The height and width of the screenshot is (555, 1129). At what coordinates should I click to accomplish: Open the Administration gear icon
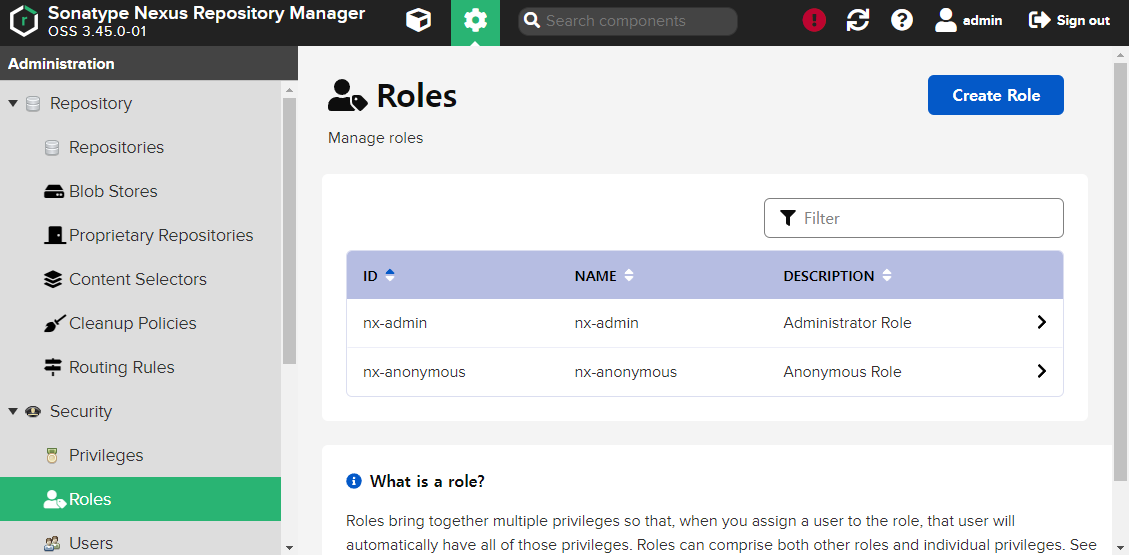pos(475,20)
